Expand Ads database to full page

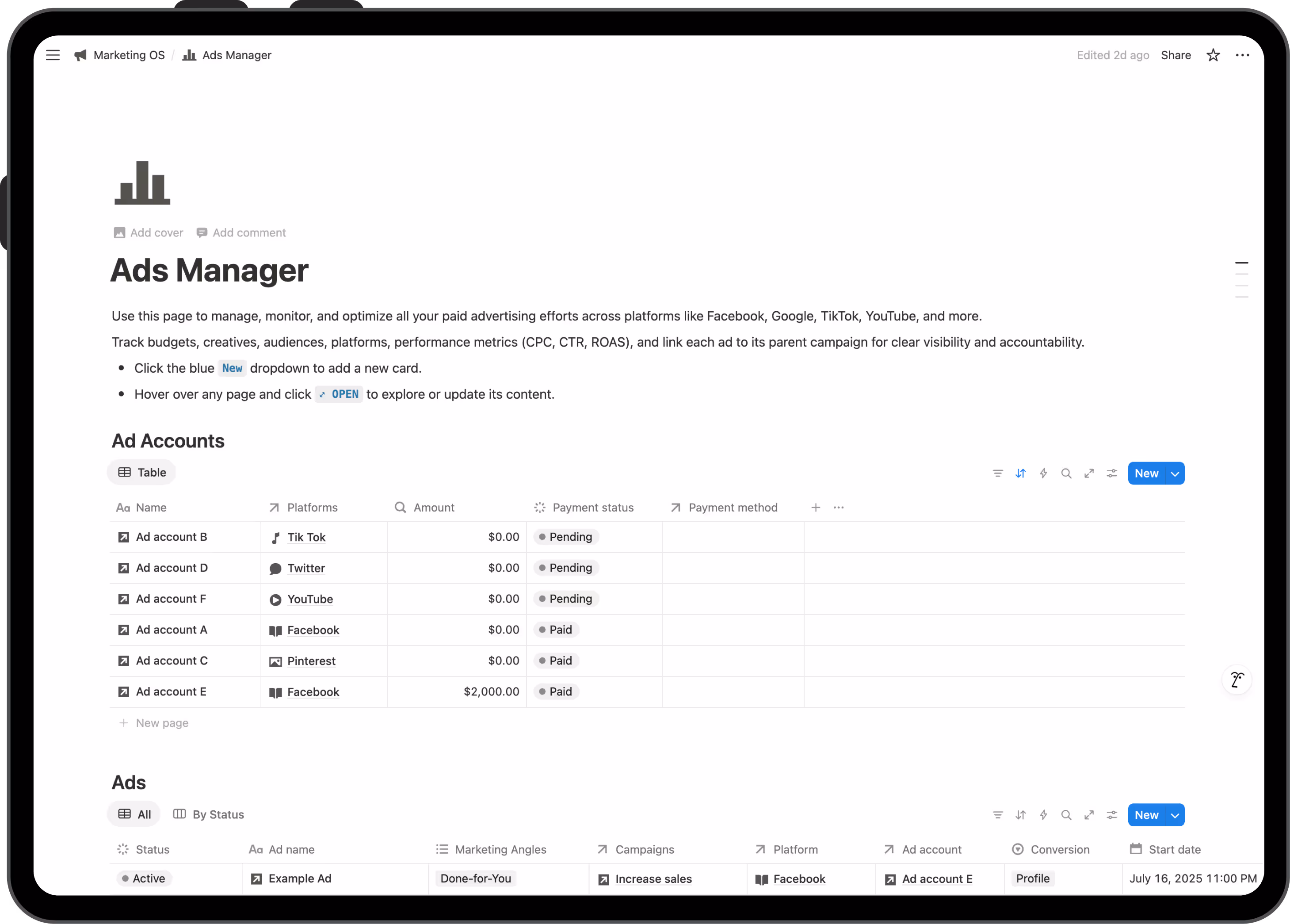[x=1089, y=815]
